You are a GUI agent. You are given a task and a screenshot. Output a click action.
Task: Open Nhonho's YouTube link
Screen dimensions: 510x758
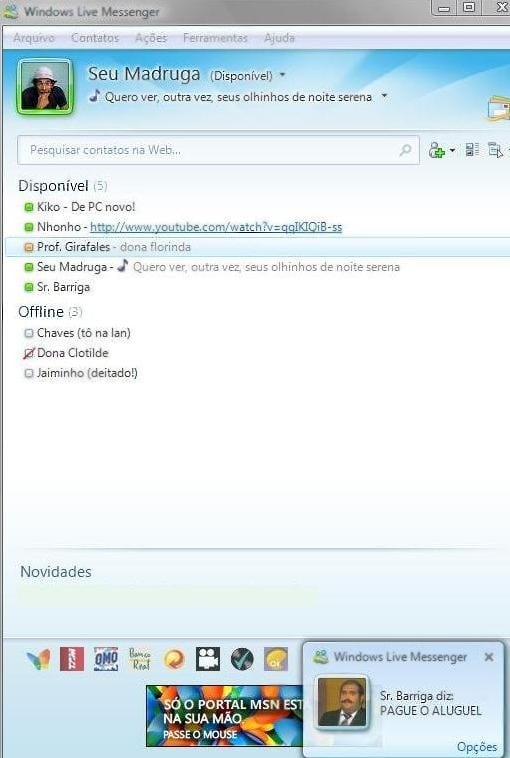[216, 227]
